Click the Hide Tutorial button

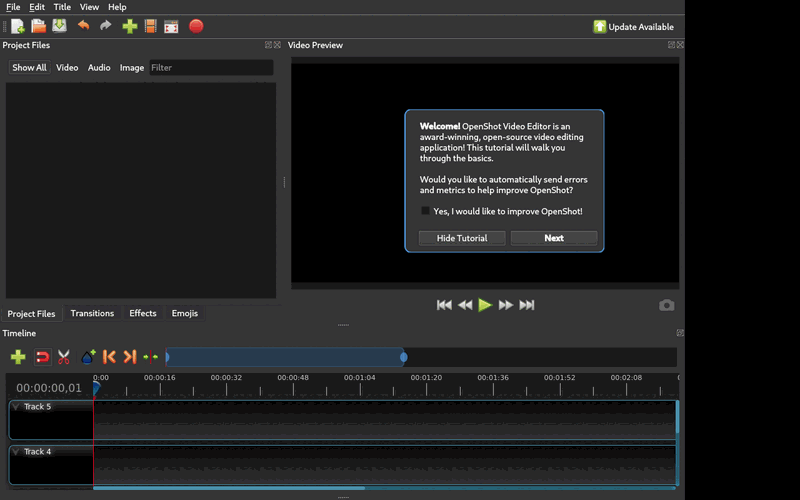(x=462, y=238)
